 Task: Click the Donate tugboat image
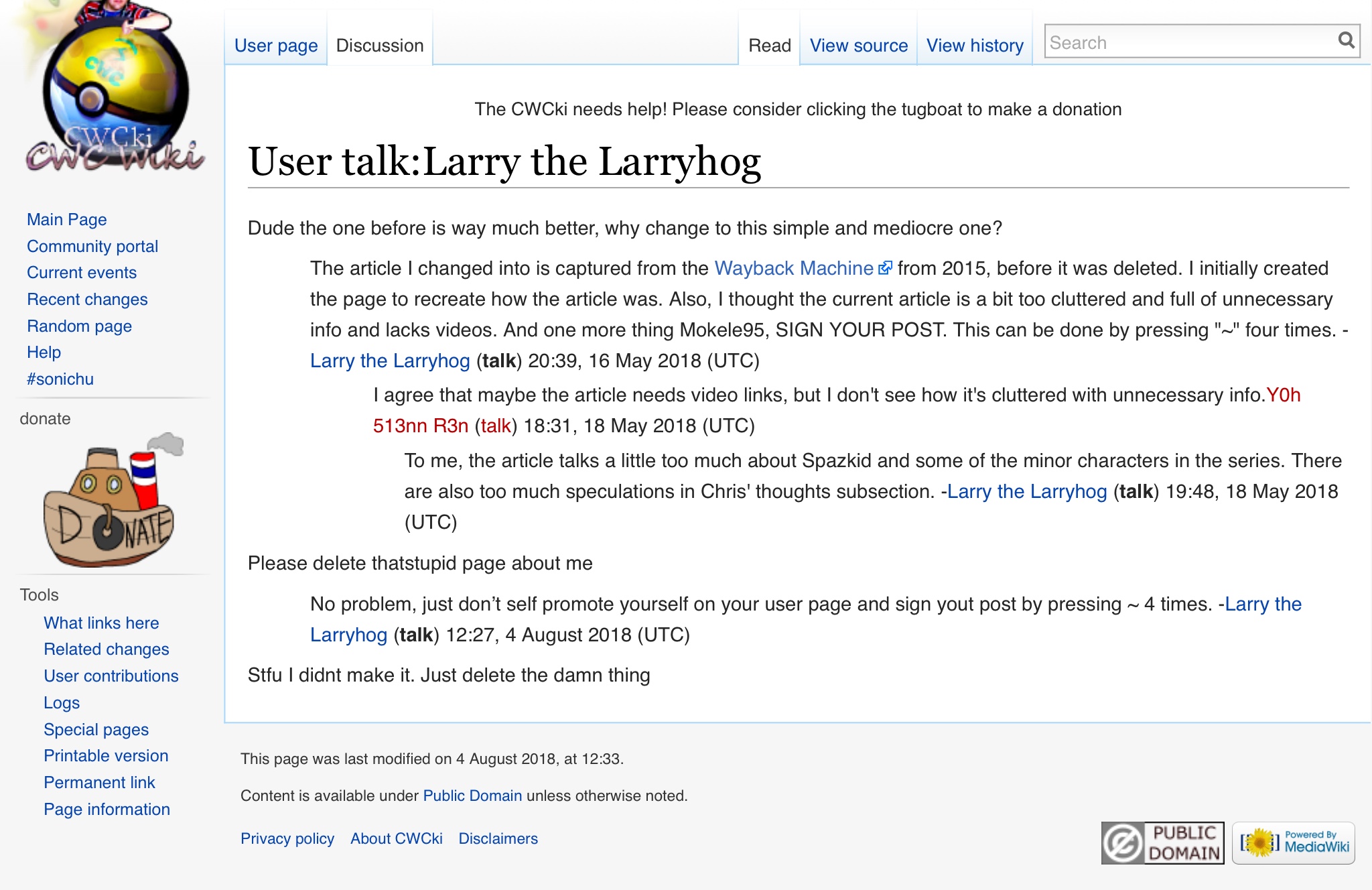113,500
